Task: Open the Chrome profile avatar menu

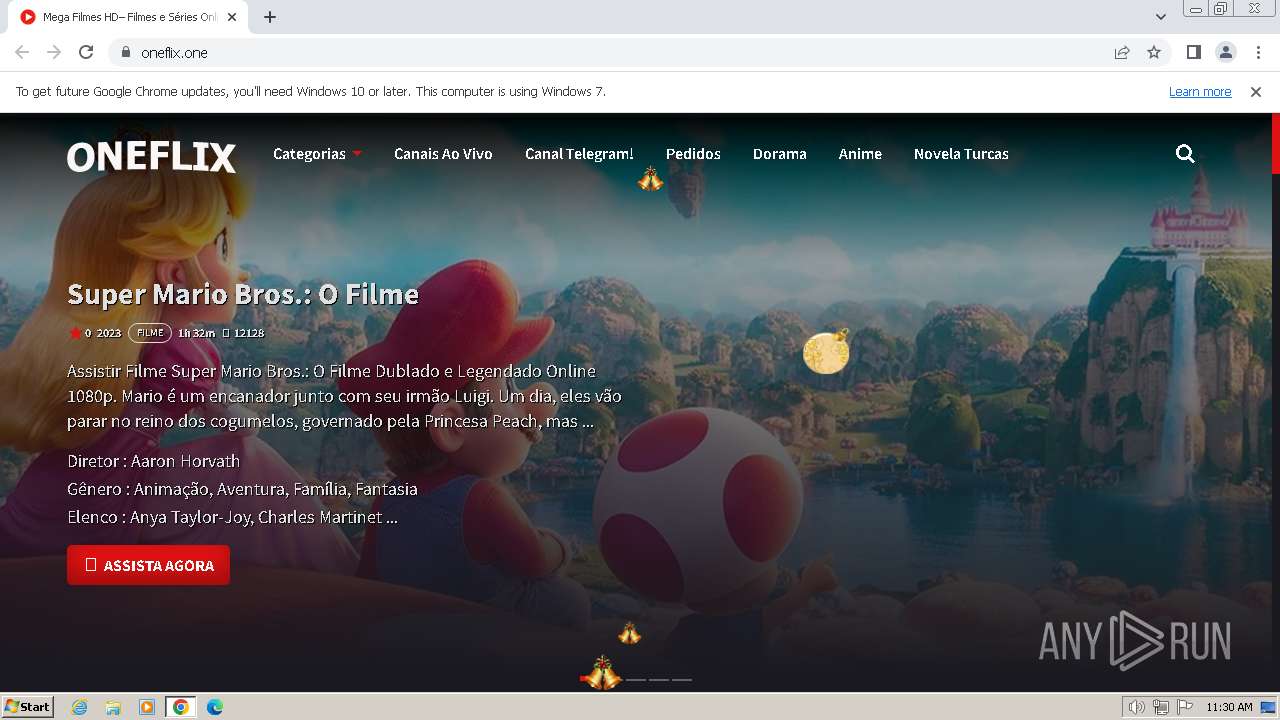Action: pyautogui.click(x=1225, y=52)
